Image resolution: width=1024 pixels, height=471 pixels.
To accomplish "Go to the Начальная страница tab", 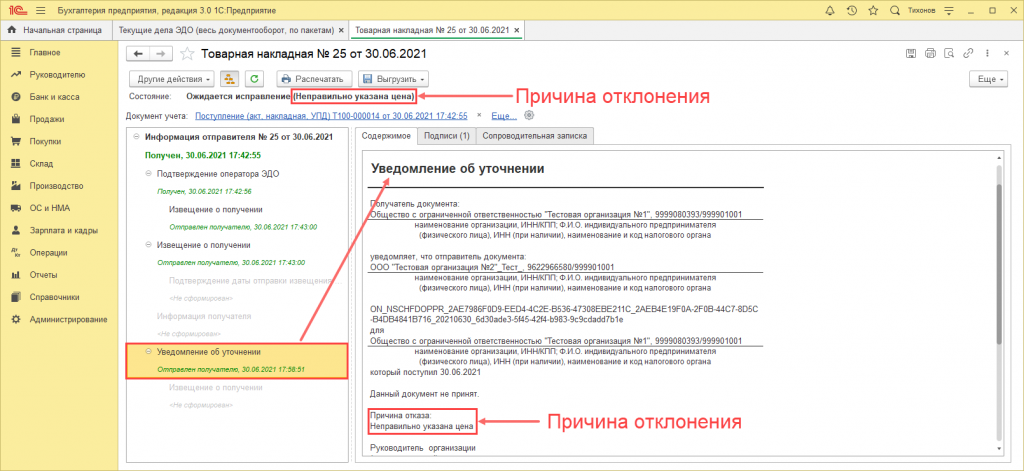I will pos(56,30).
